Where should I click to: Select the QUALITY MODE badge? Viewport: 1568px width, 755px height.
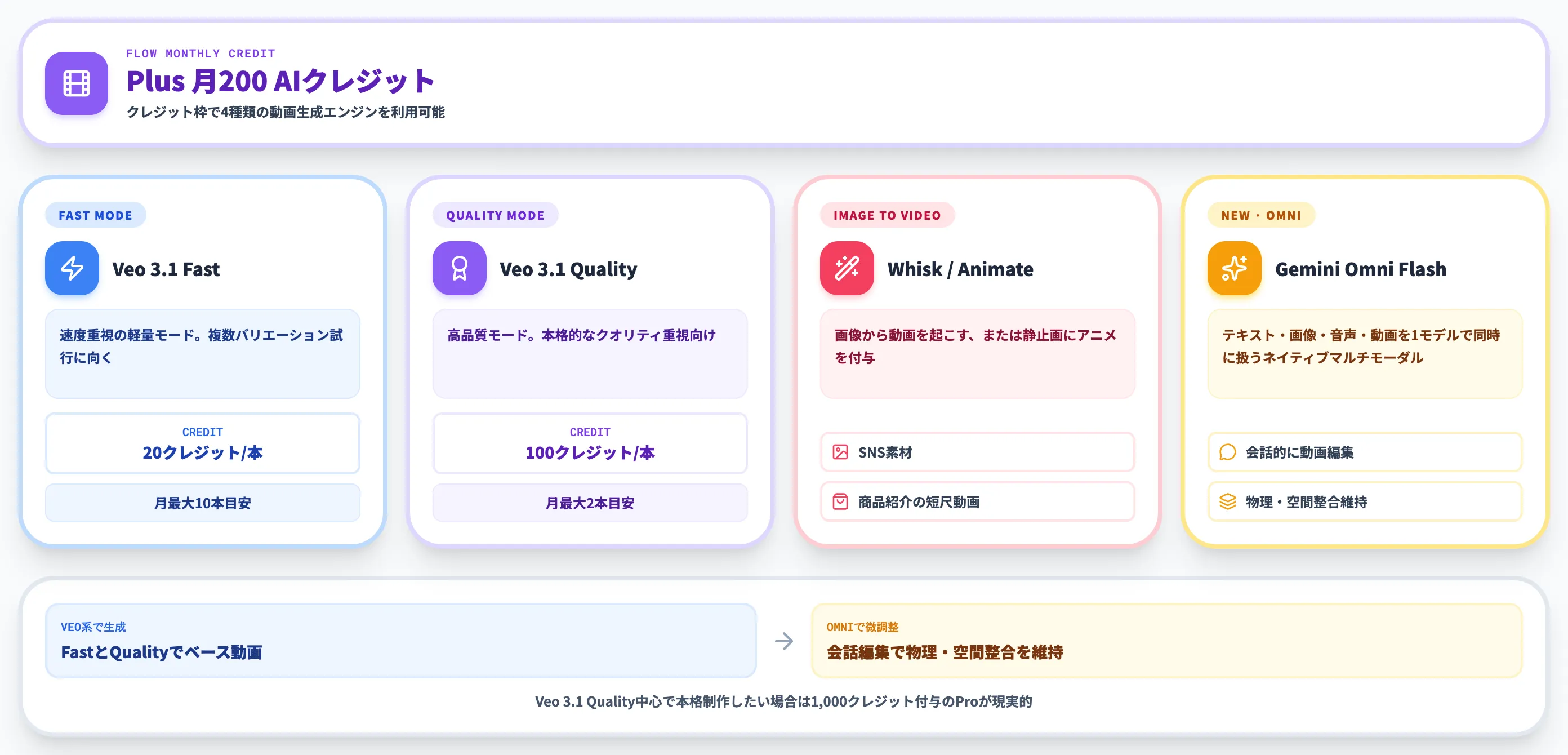[495, 216]
